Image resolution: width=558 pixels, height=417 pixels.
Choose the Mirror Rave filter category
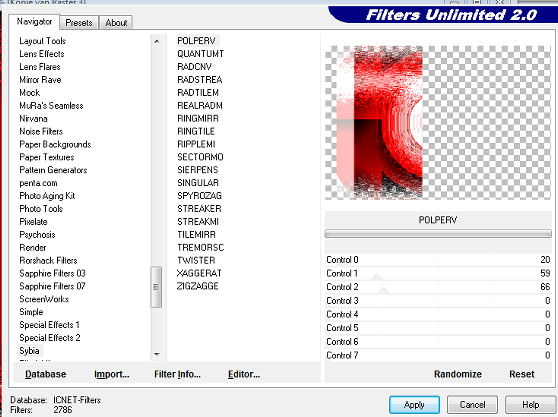click(x=40, y=80)
